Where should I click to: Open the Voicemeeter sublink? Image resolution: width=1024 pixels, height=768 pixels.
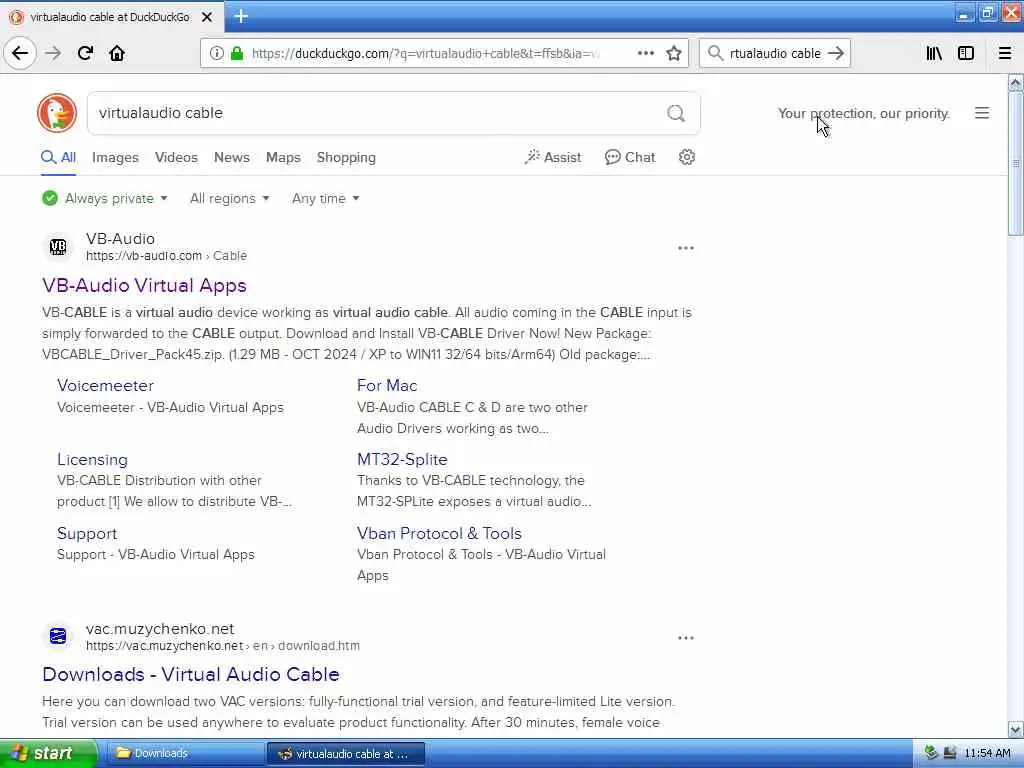[105, 385]
